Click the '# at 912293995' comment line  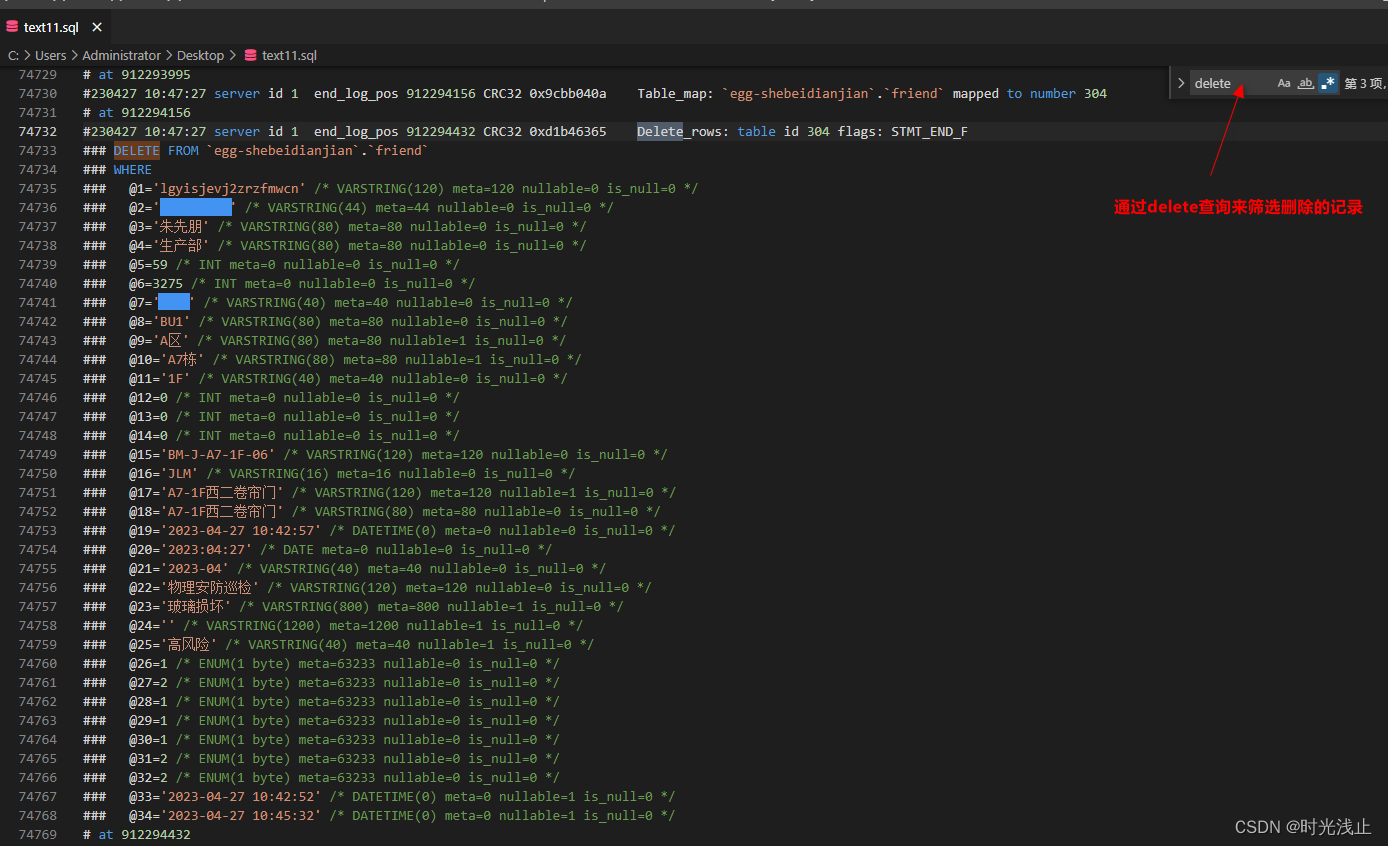tap(137, 75)
